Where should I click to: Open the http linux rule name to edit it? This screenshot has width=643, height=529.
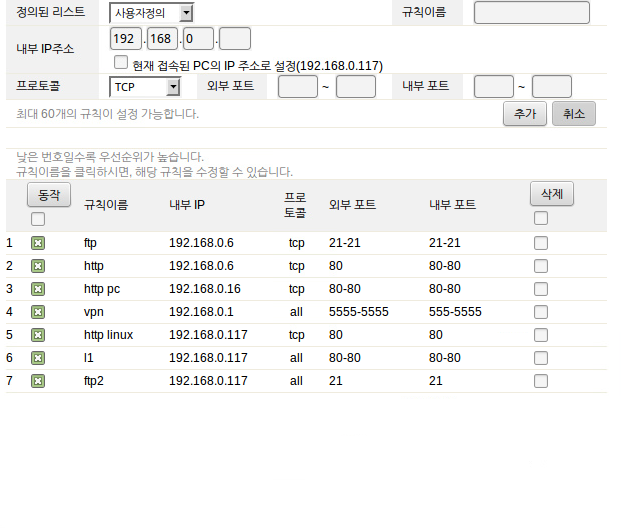(108, 335)
